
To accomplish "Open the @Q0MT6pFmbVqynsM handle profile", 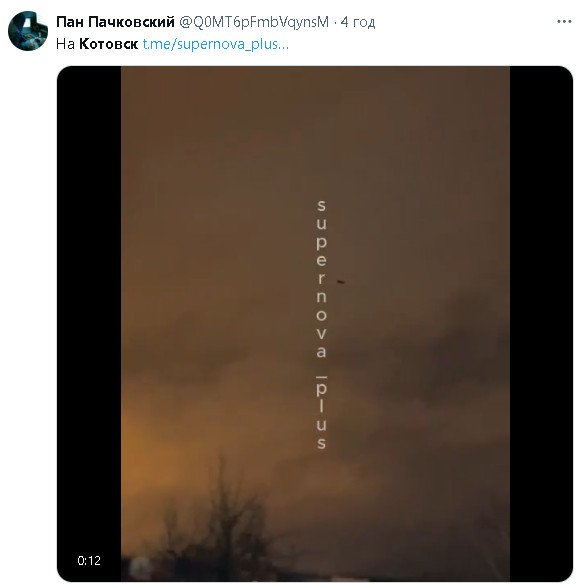I will [x=254, y=22].
